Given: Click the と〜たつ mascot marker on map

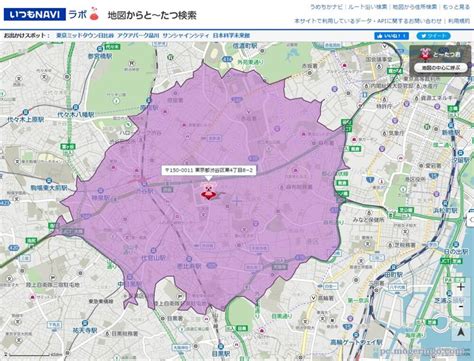Looking at the screenshot, I should pos(209,191).
